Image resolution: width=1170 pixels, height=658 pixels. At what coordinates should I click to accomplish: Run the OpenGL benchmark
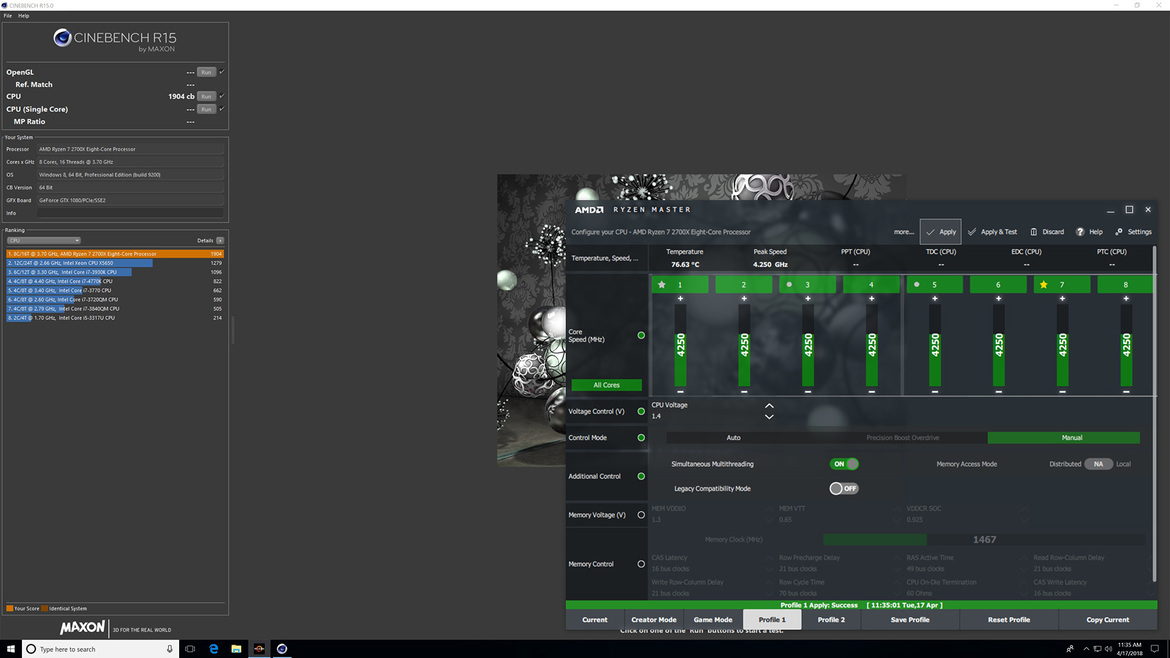207,72
